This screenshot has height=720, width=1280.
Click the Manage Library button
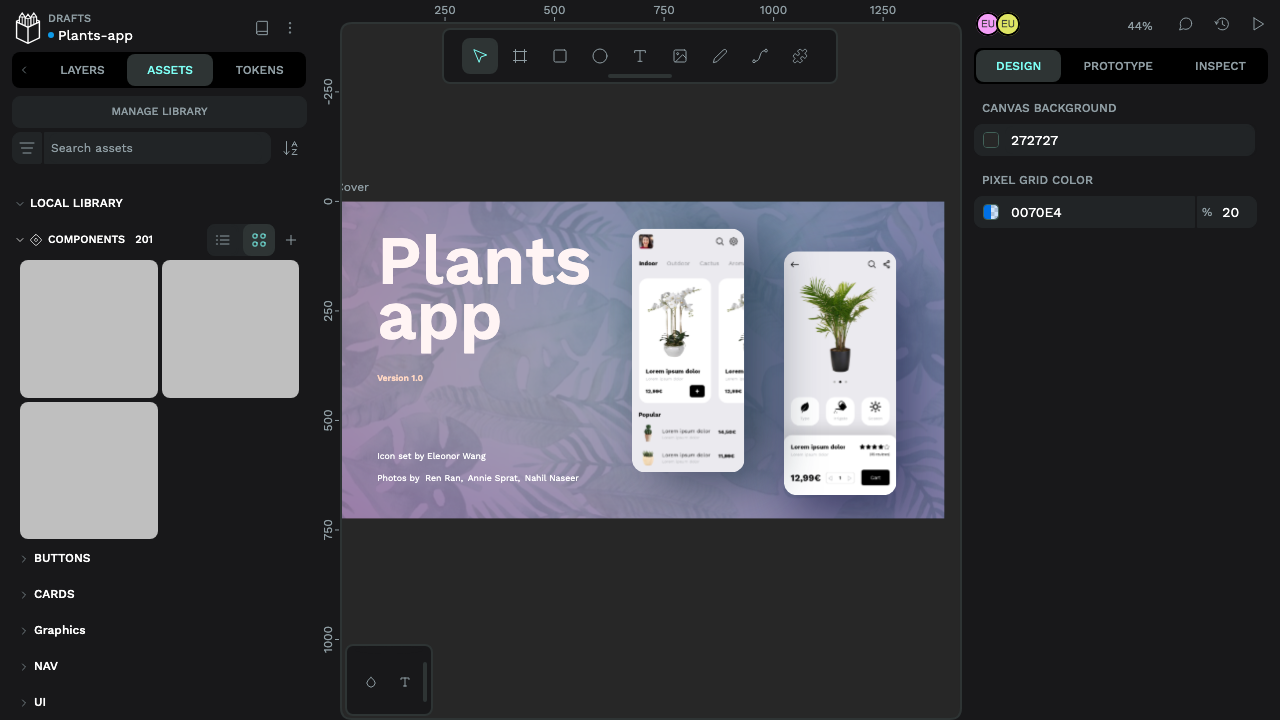pos(160,111)
